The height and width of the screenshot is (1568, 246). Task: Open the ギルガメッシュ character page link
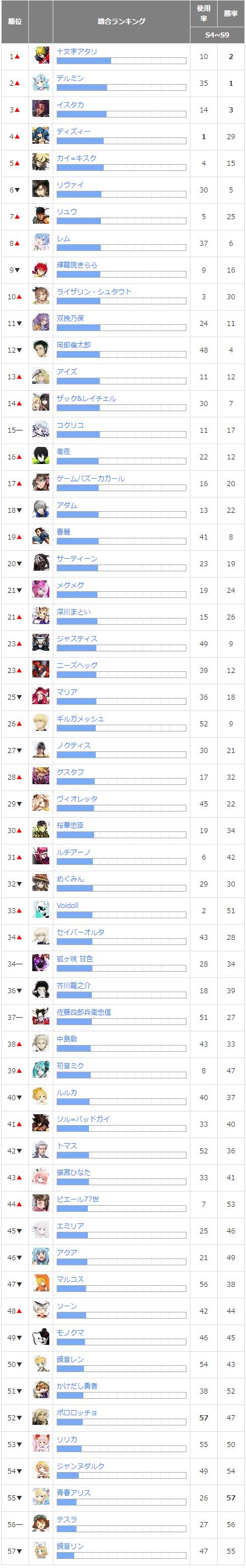[x=79, y=719]
